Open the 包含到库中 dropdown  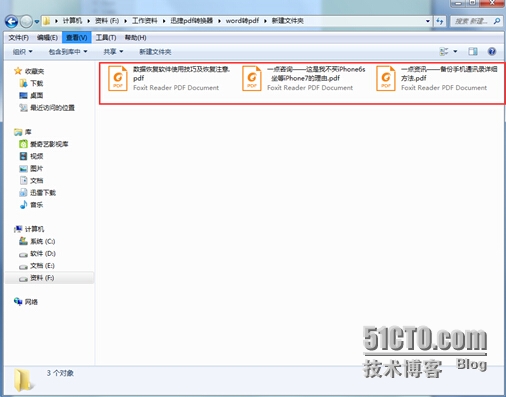click(x=68, y=52)
